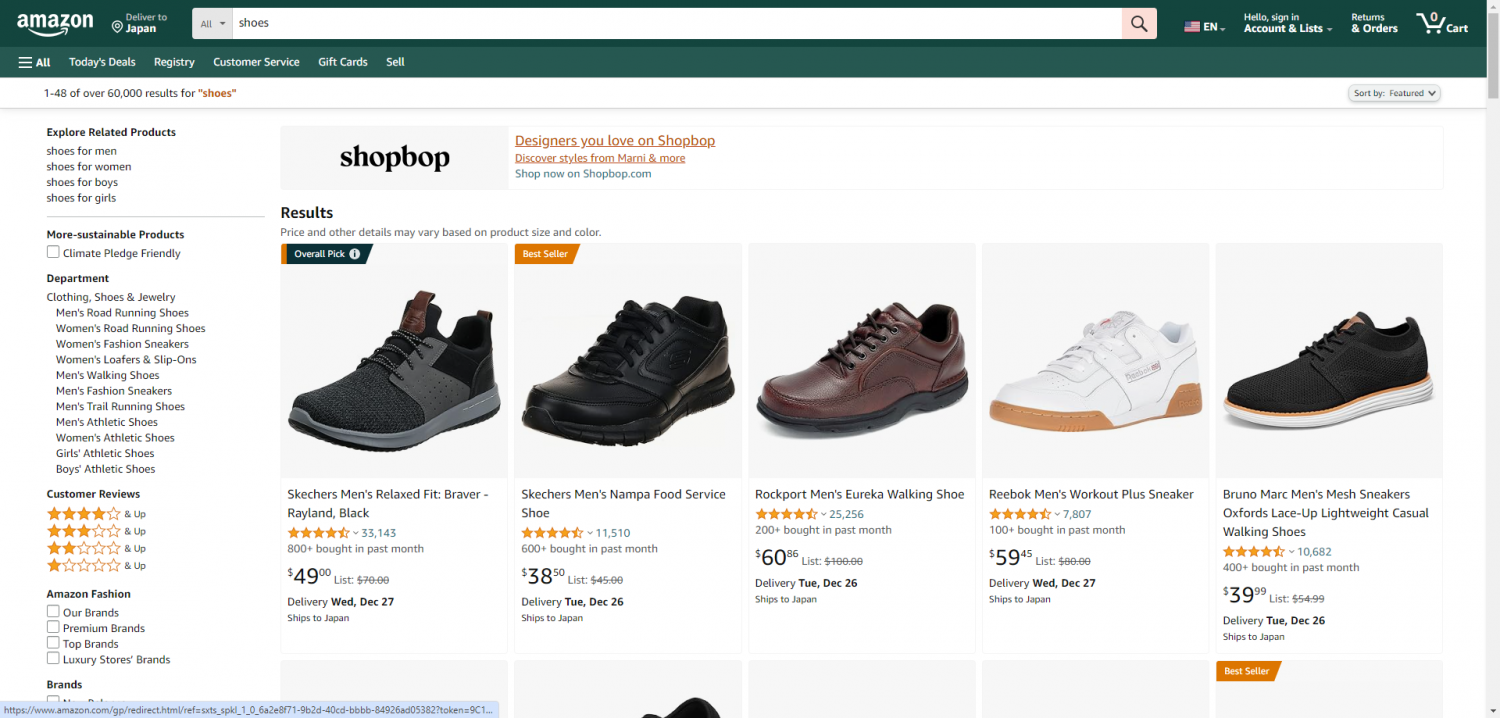1500x718 pixels.
Task: Check the Premium Brands filter
Action: point(53,627)
